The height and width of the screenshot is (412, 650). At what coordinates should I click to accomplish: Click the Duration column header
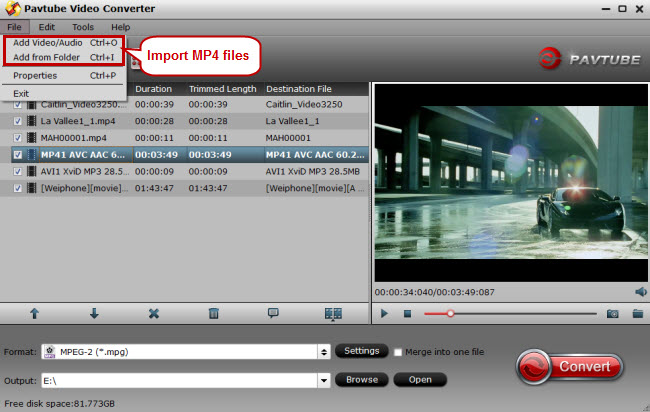point(153,89)
